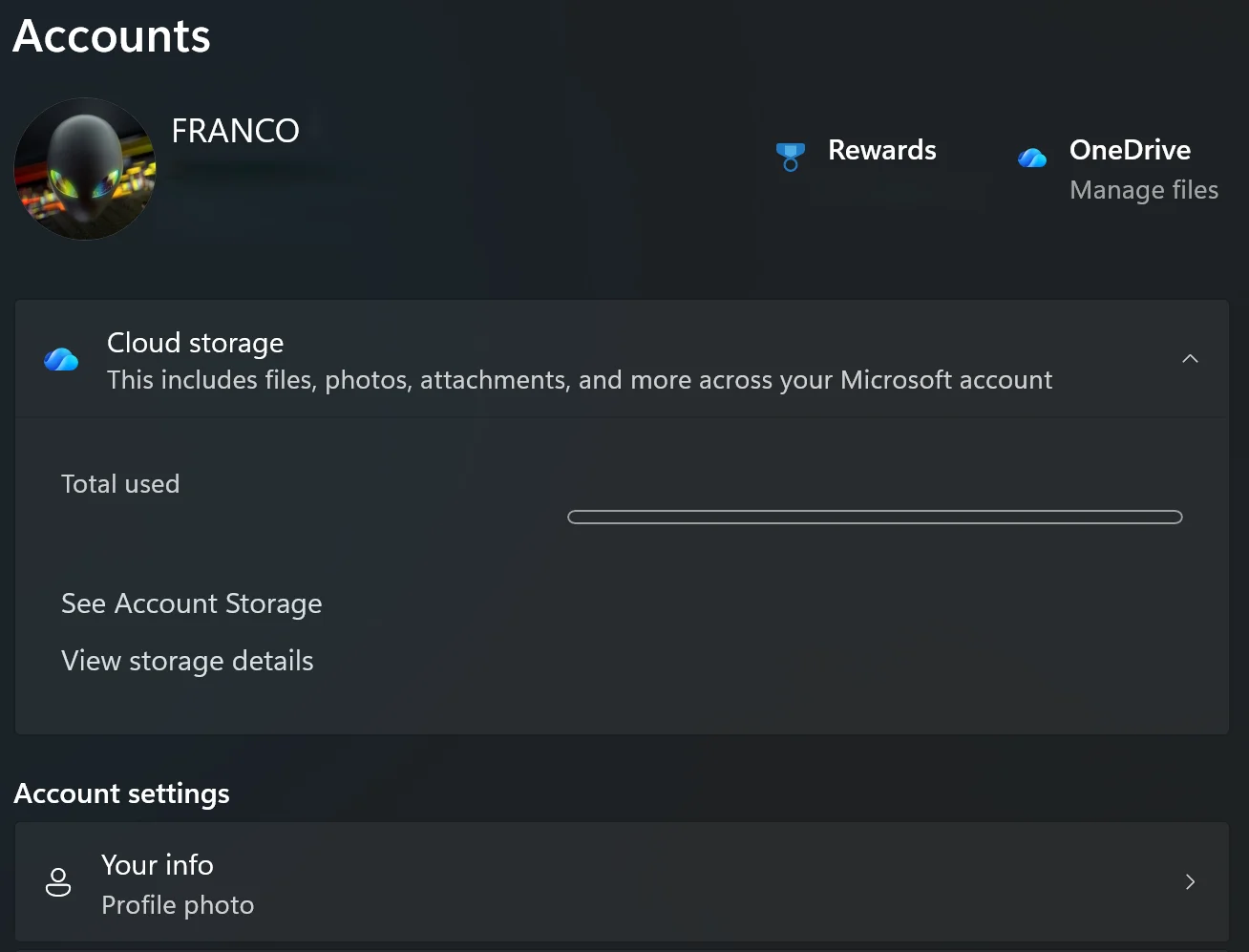The width and height of the screenshot is (1249, 952).
Task: Click See Account Storage
Action: click(192, 603)
